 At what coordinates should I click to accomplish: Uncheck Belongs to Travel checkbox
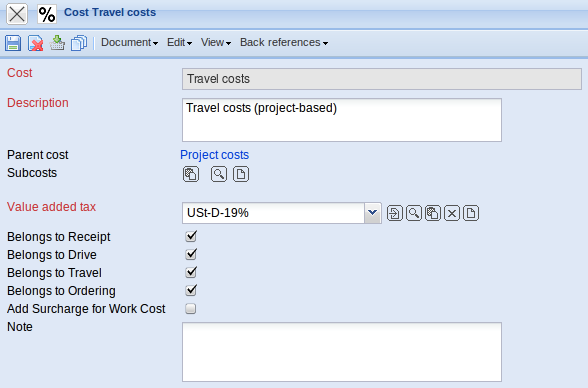point(191,272)
